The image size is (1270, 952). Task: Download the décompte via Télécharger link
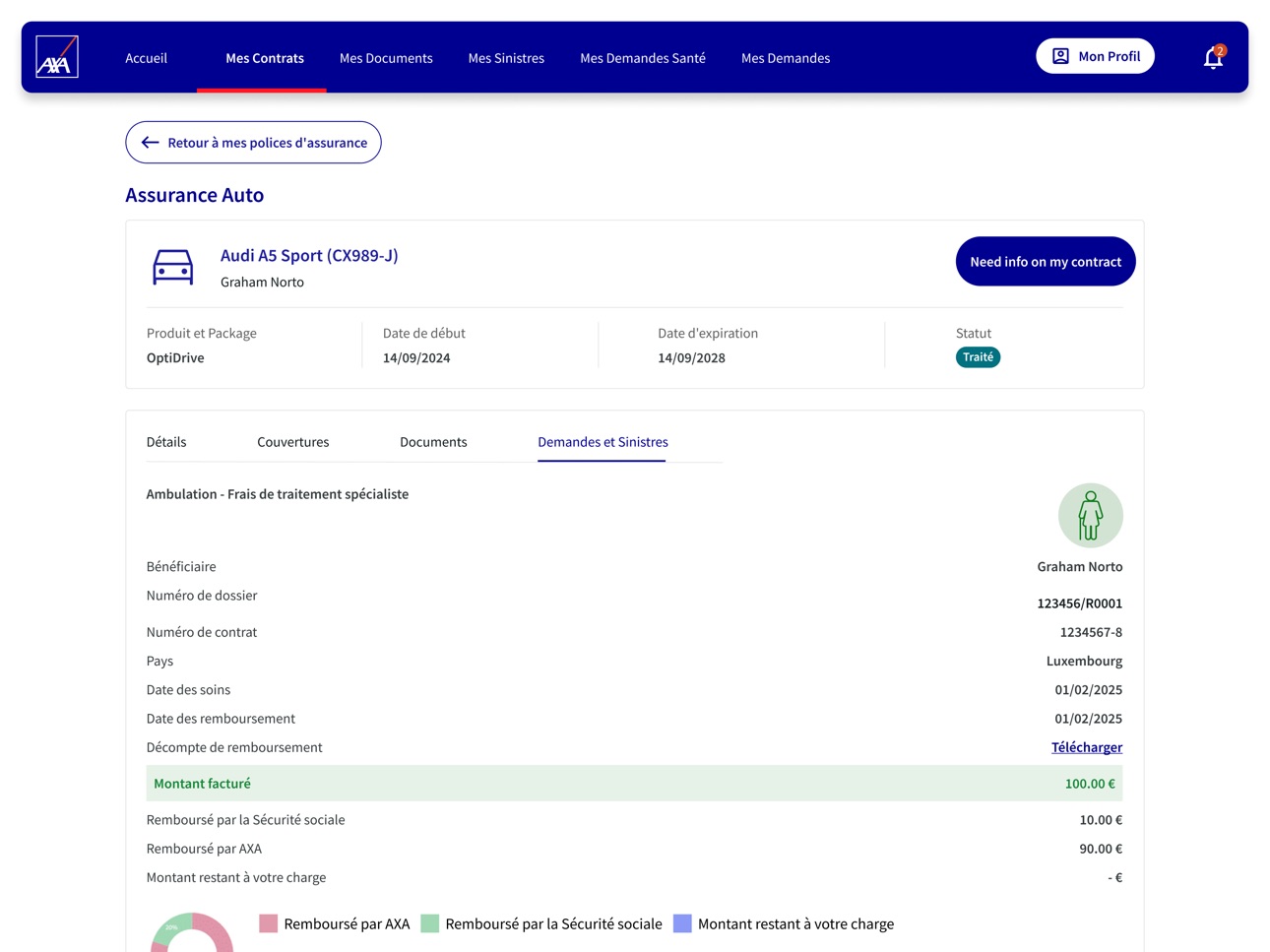click(1087, 747)
